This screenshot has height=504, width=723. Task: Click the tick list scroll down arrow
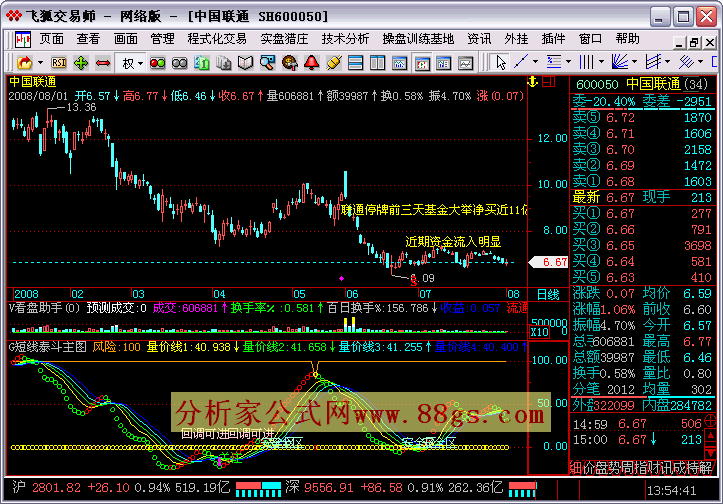(x=711, y=453)
